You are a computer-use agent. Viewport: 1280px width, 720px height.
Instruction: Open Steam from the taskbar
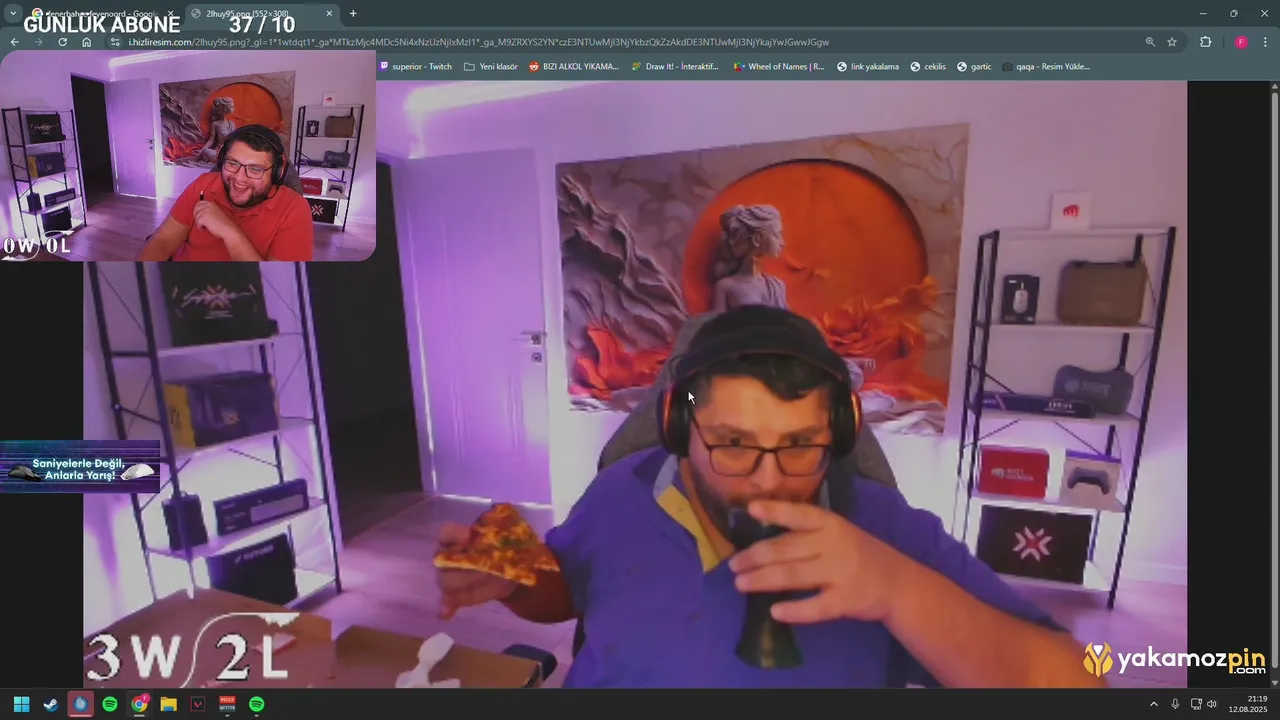50,704
